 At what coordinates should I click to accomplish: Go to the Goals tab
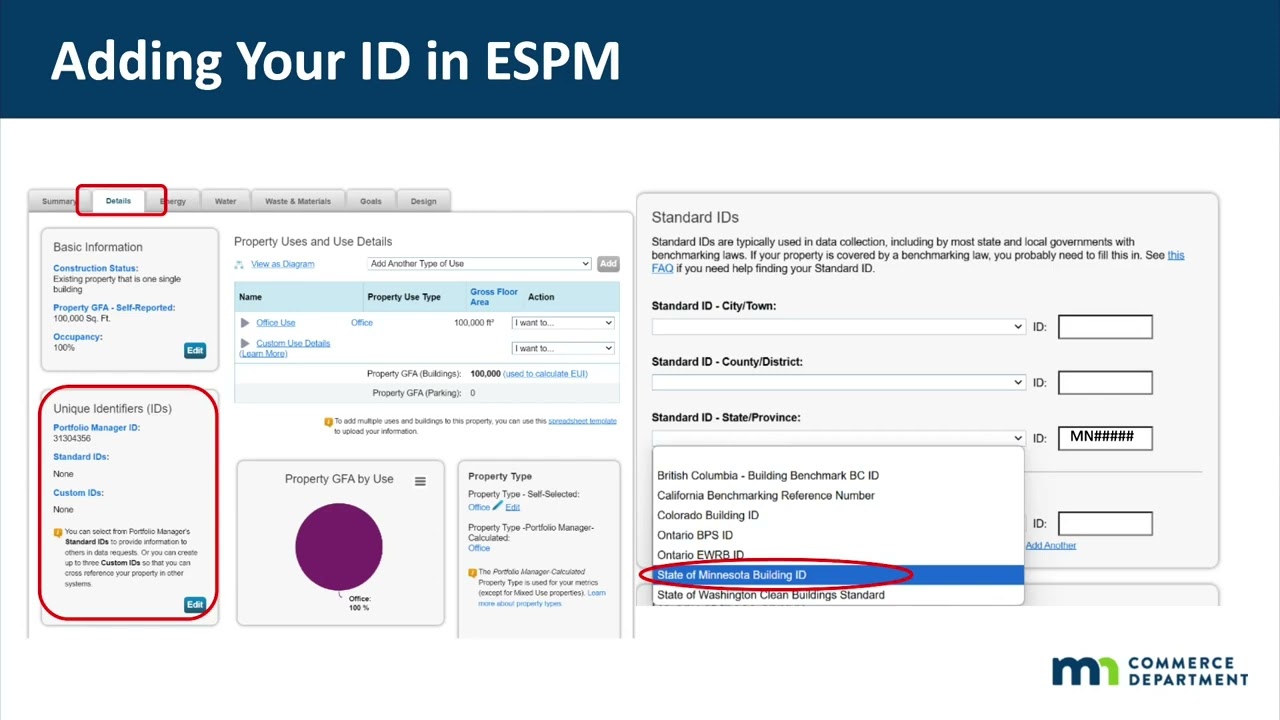tap(371, 201)
